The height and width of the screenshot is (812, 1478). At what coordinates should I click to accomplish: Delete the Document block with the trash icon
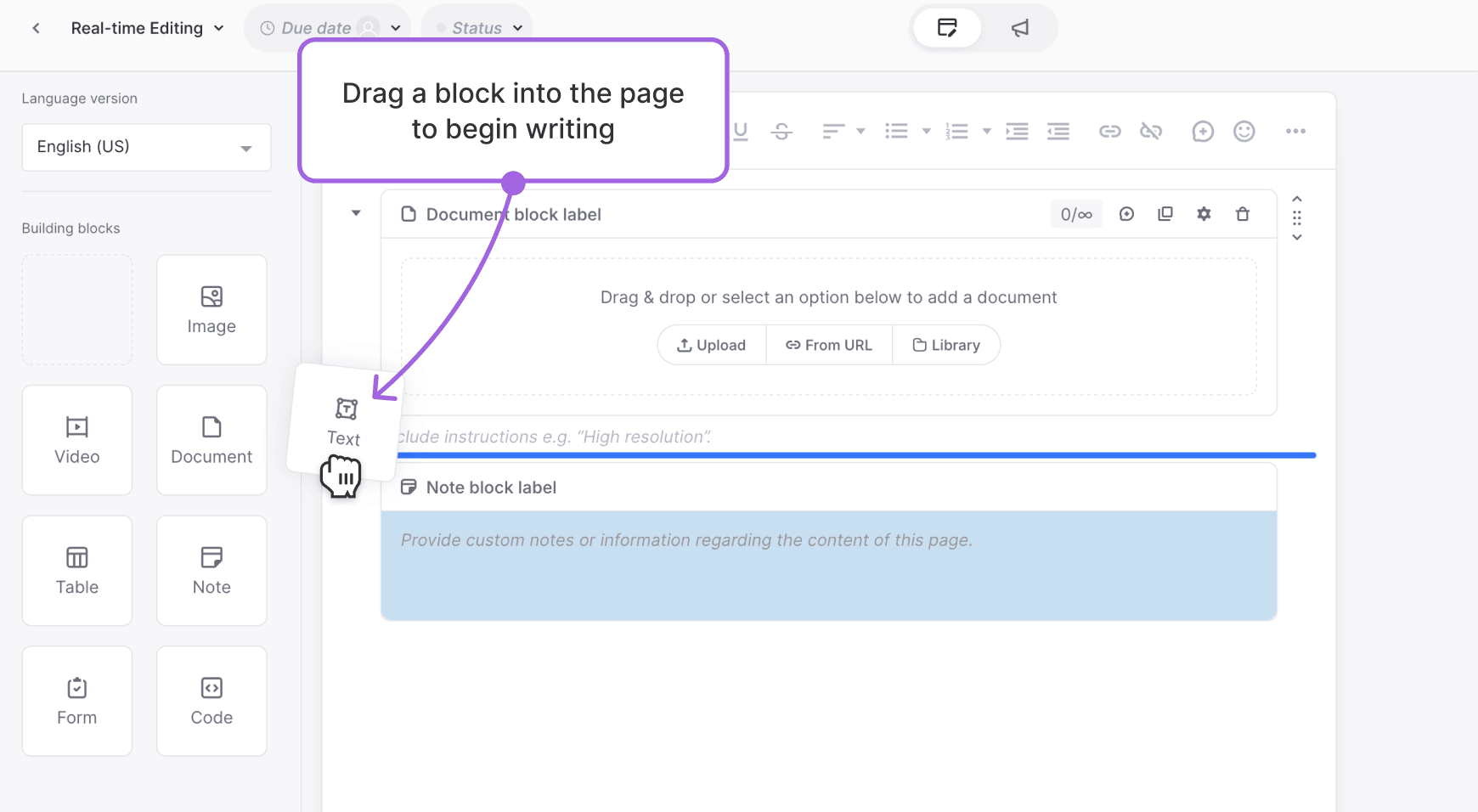click(1243, 214)
